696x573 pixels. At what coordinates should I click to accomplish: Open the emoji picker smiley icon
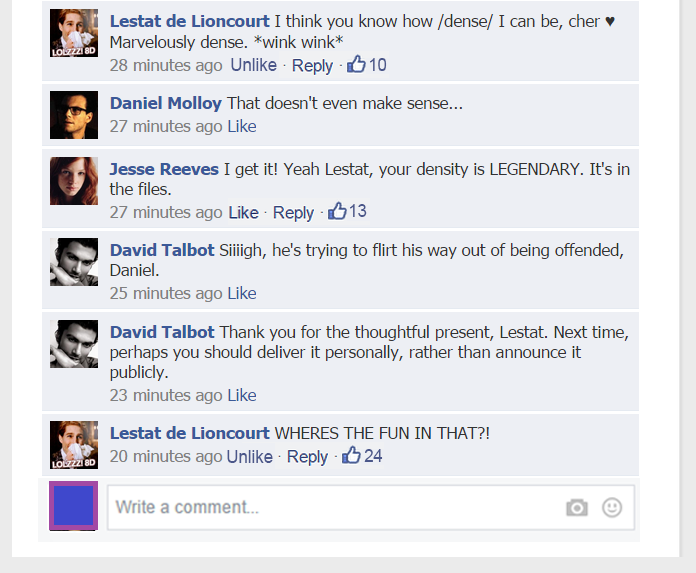612,508
